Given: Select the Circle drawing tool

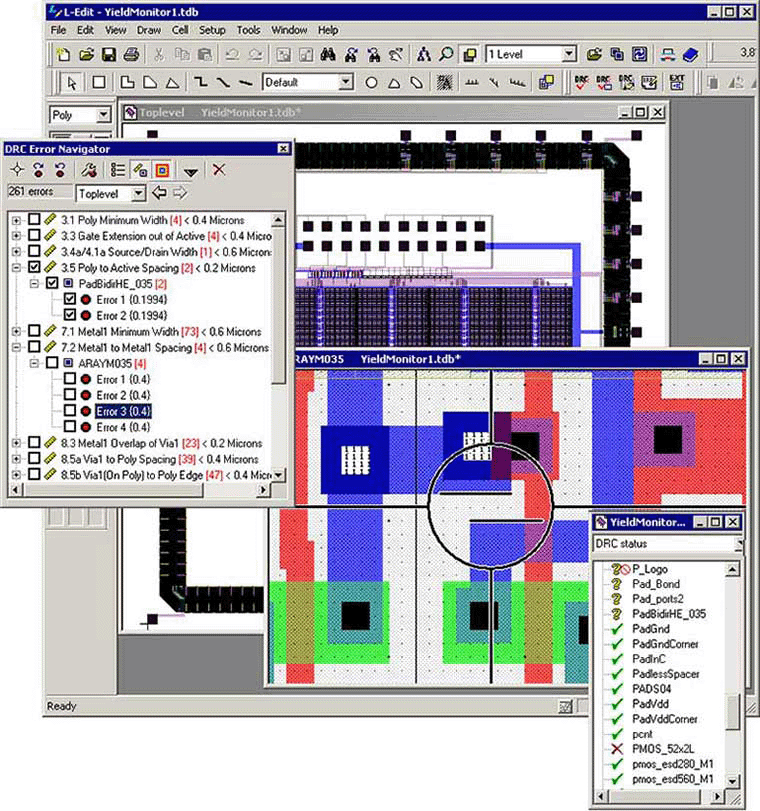Looking at the screenshot, I should tap(372, 82).
